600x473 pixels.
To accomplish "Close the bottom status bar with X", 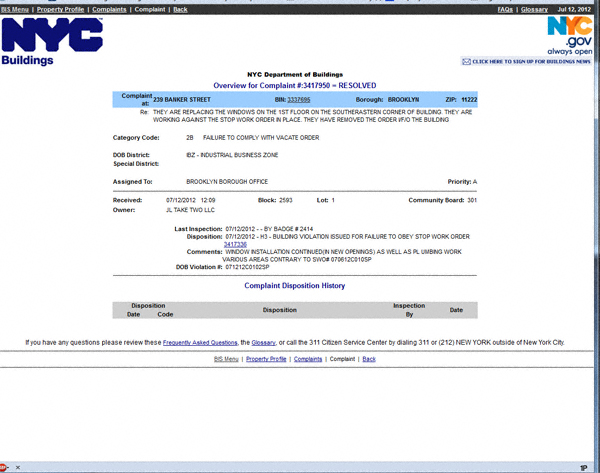I will point(17,467).
